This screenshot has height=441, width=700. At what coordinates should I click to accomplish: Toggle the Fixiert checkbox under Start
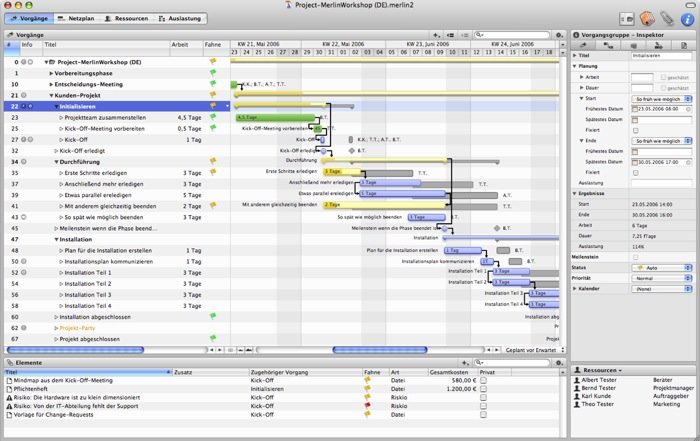[x=635, y=130]
